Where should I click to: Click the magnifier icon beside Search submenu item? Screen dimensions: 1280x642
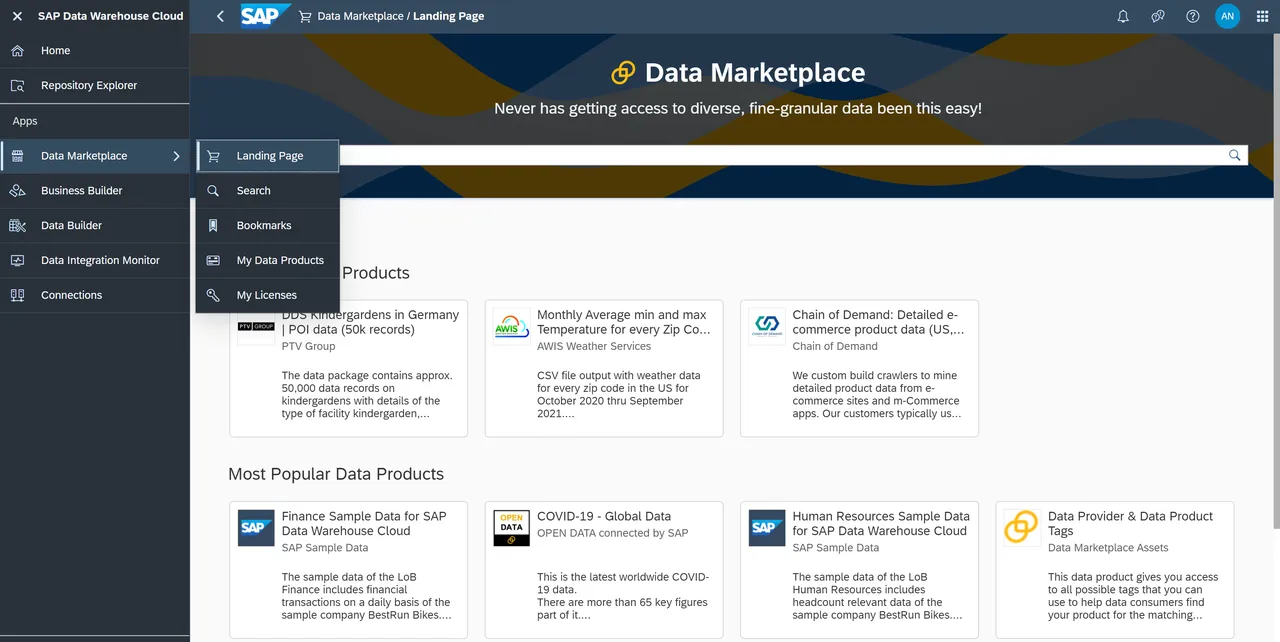tap(213, 191)
